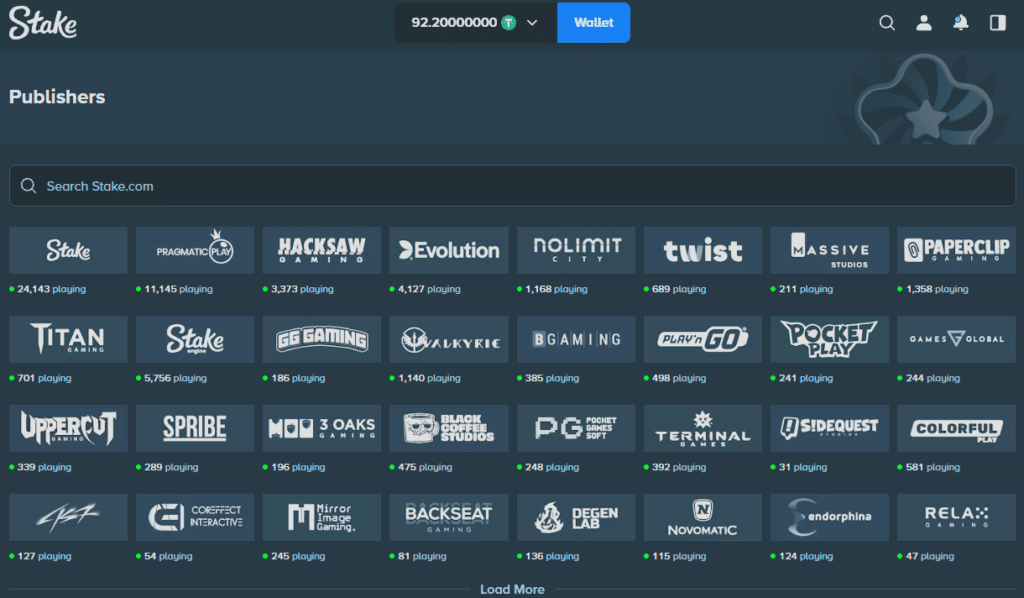Click '47 playing' text

tap(930, 556)
